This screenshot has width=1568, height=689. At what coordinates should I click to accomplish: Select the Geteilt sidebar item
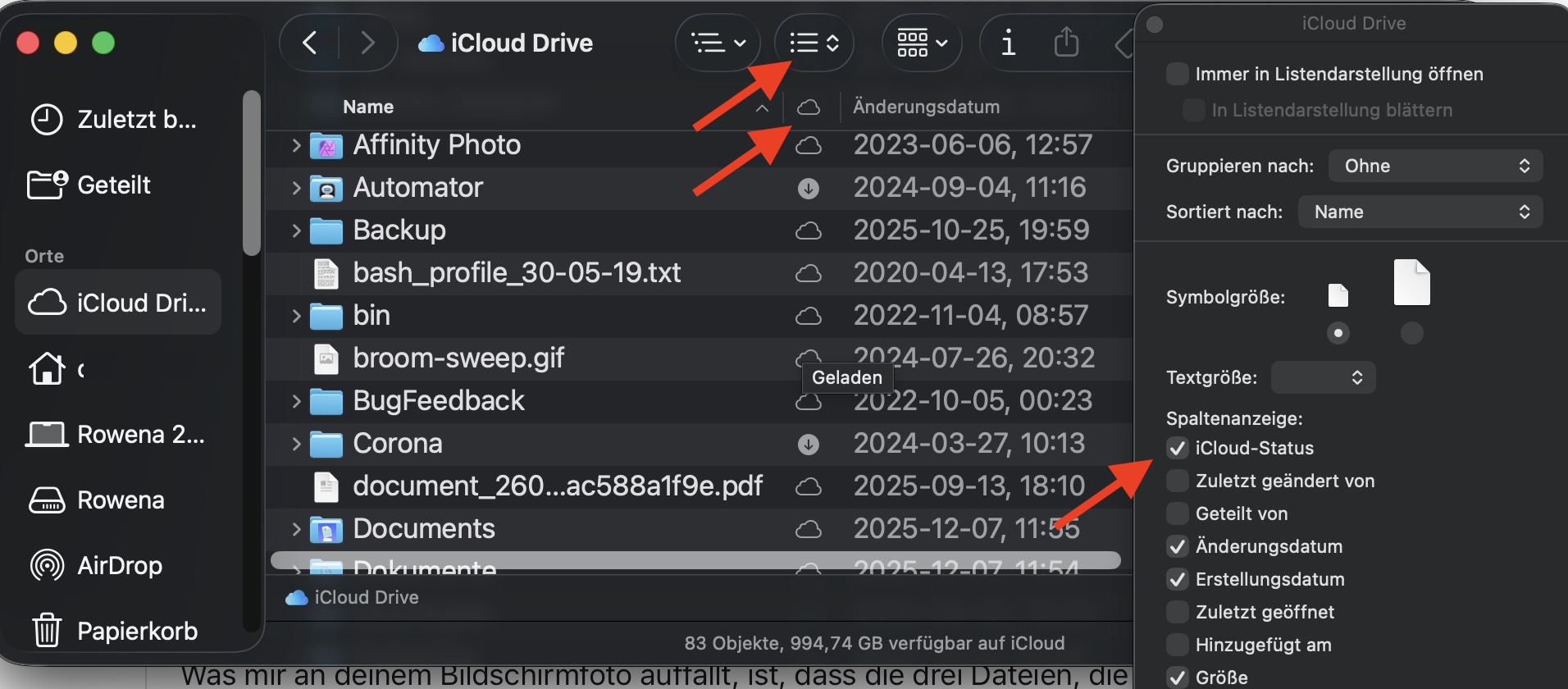pyautogui.click(x=113, y=185)
